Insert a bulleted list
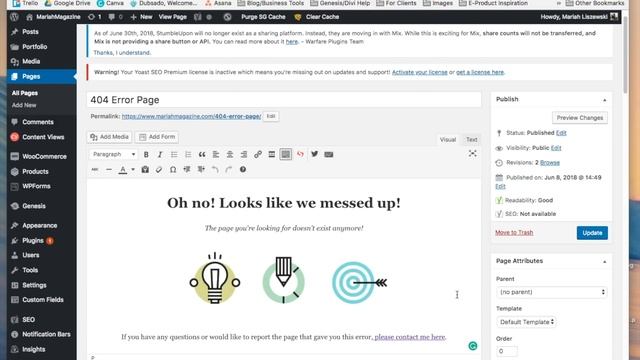This screenshot has height=360, width=640. pos(174,154)
